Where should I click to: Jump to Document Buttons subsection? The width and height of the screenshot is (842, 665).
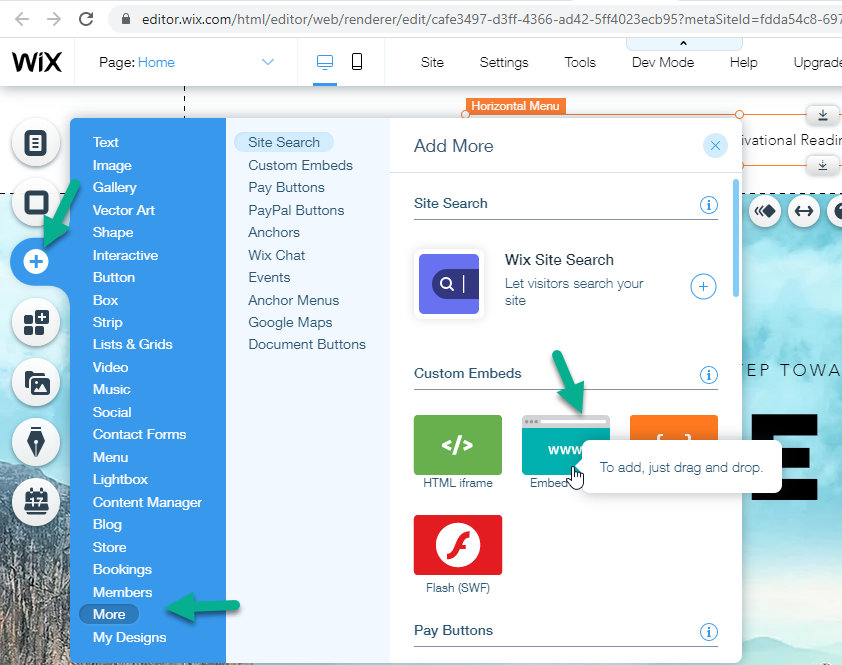pos(307,344)
